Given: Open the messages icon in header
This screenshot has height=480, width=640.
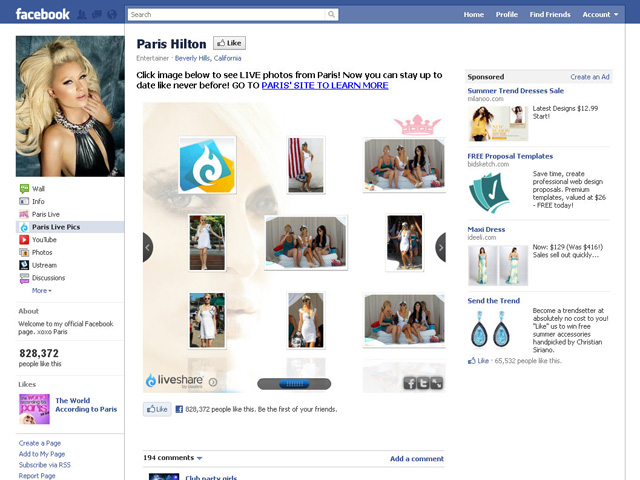Looking at the screenshot, I should (x=97, y=15).
